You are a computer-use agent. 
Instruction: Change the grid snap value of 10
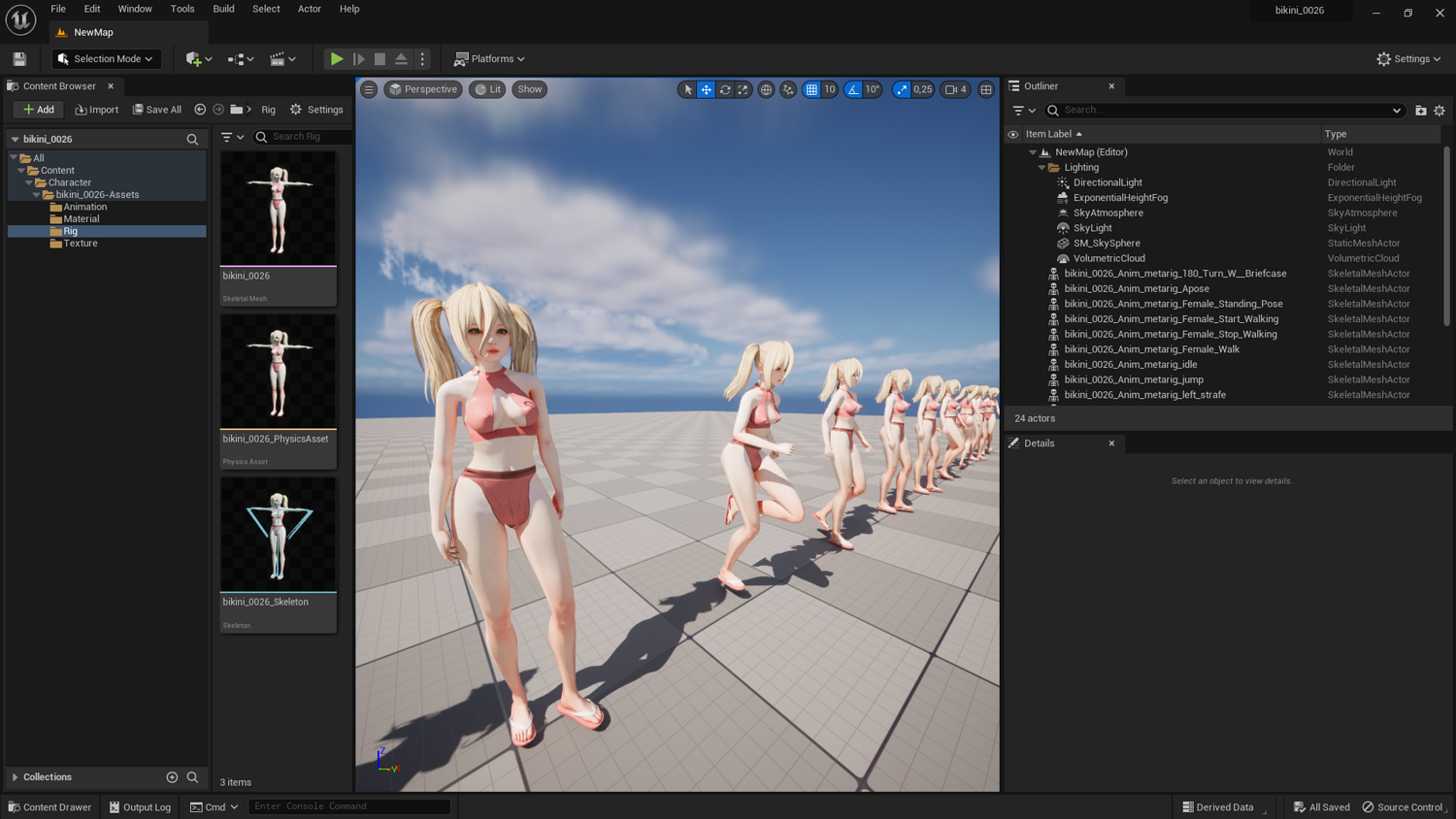[x=830, y=89]
